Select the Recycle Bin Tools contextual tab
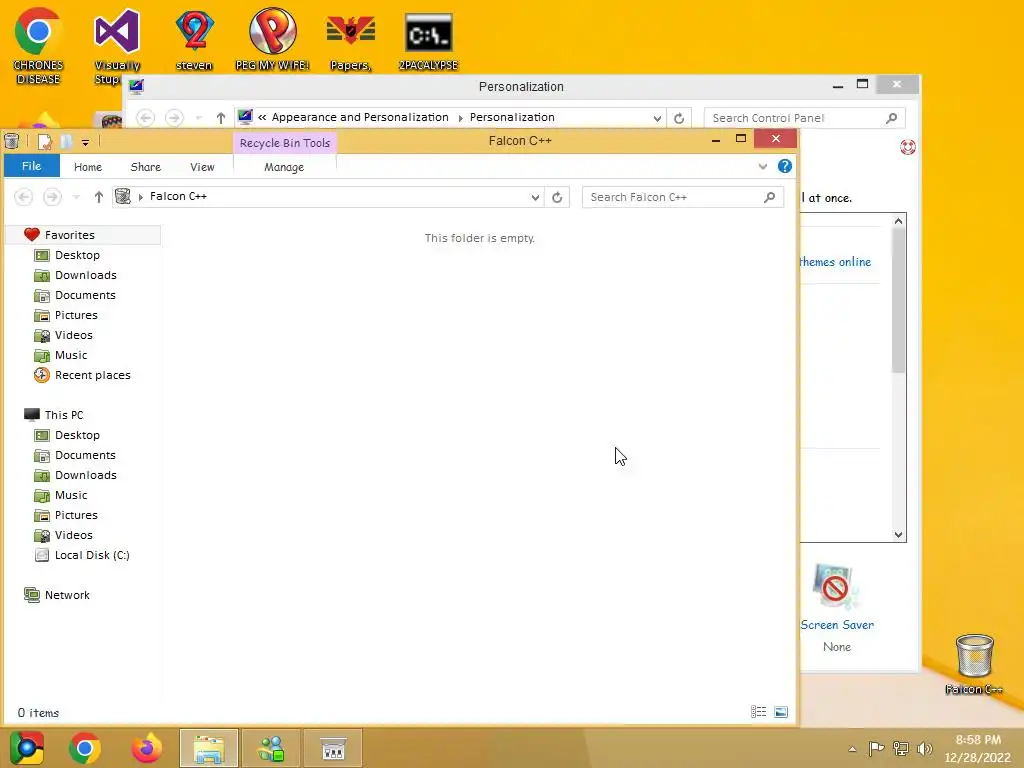This screenshot has height=768, width=1024. coord(285,143)
